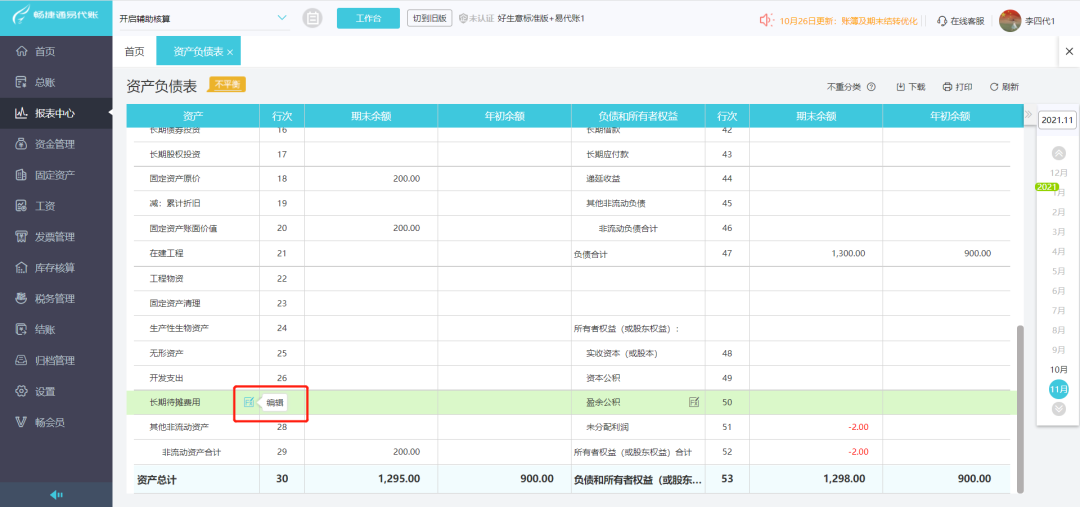Download the balance sheet

click(x=911, y=87)
